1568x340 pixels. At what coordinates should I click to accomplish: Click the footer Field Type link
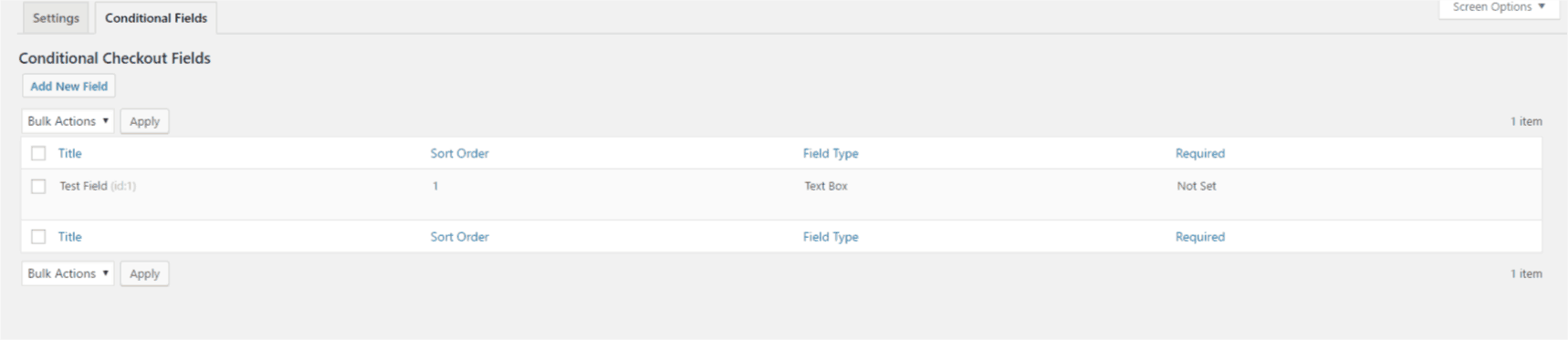831,236
